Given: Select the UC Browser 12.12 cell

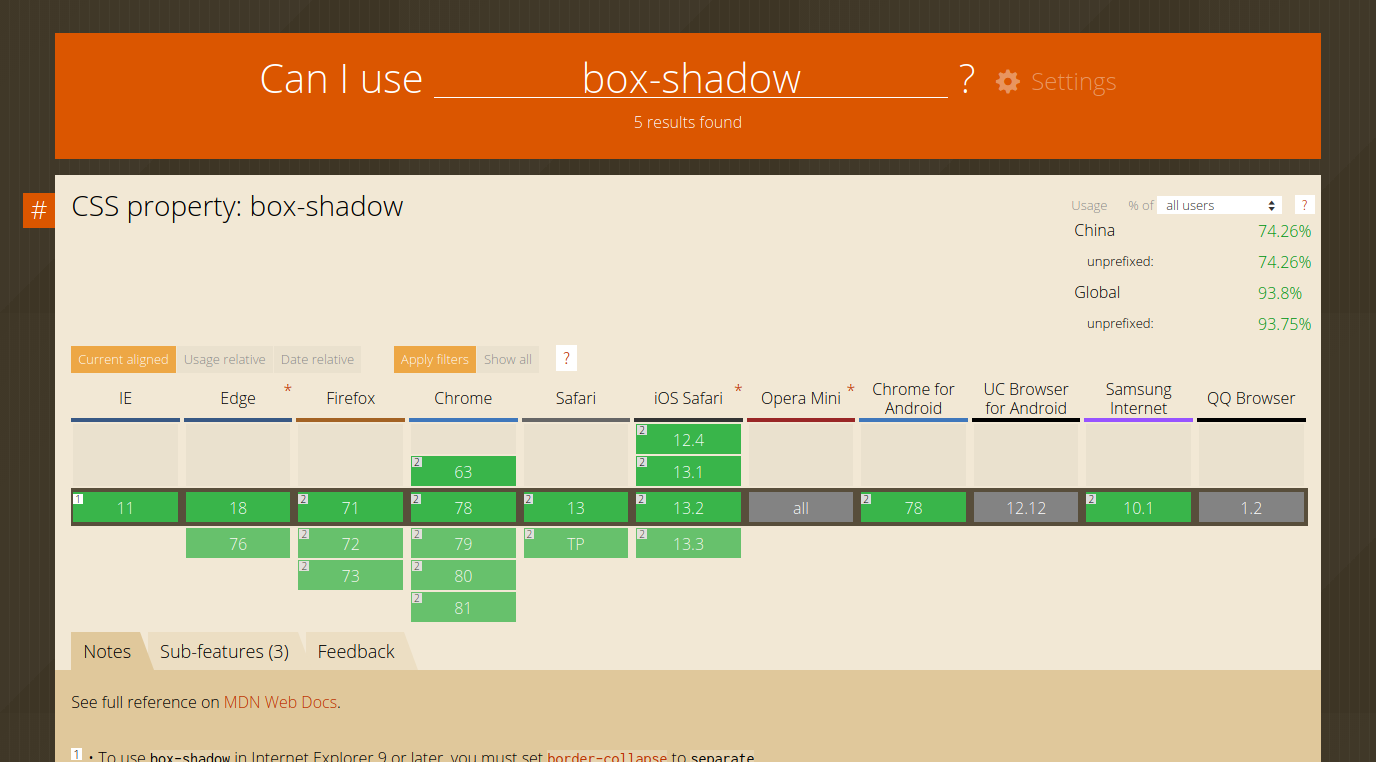Looking at the screenshot, I should coord(1026,507).
